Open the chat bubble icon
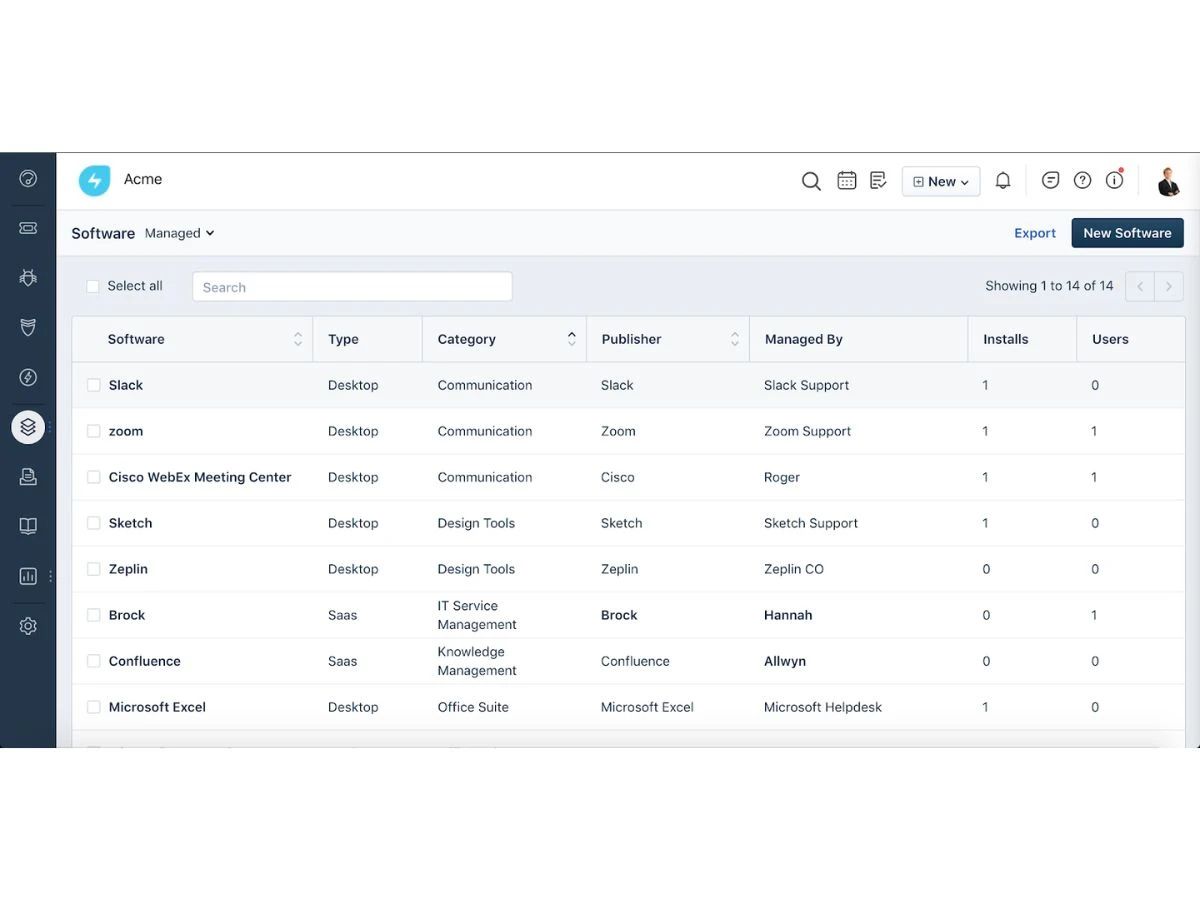 (1050, 180)
